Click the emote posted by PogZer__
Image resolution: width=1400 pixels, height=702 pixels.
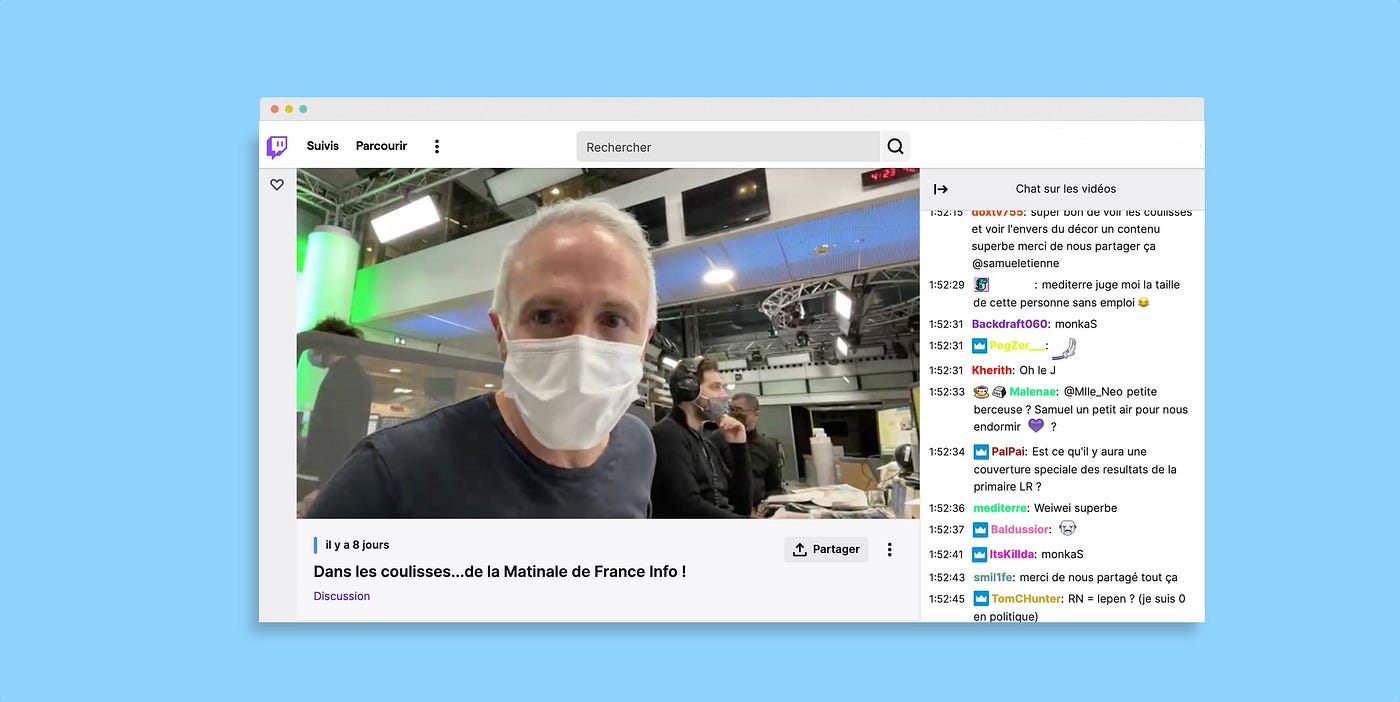pyautogui.click(x=1065, y=348)
